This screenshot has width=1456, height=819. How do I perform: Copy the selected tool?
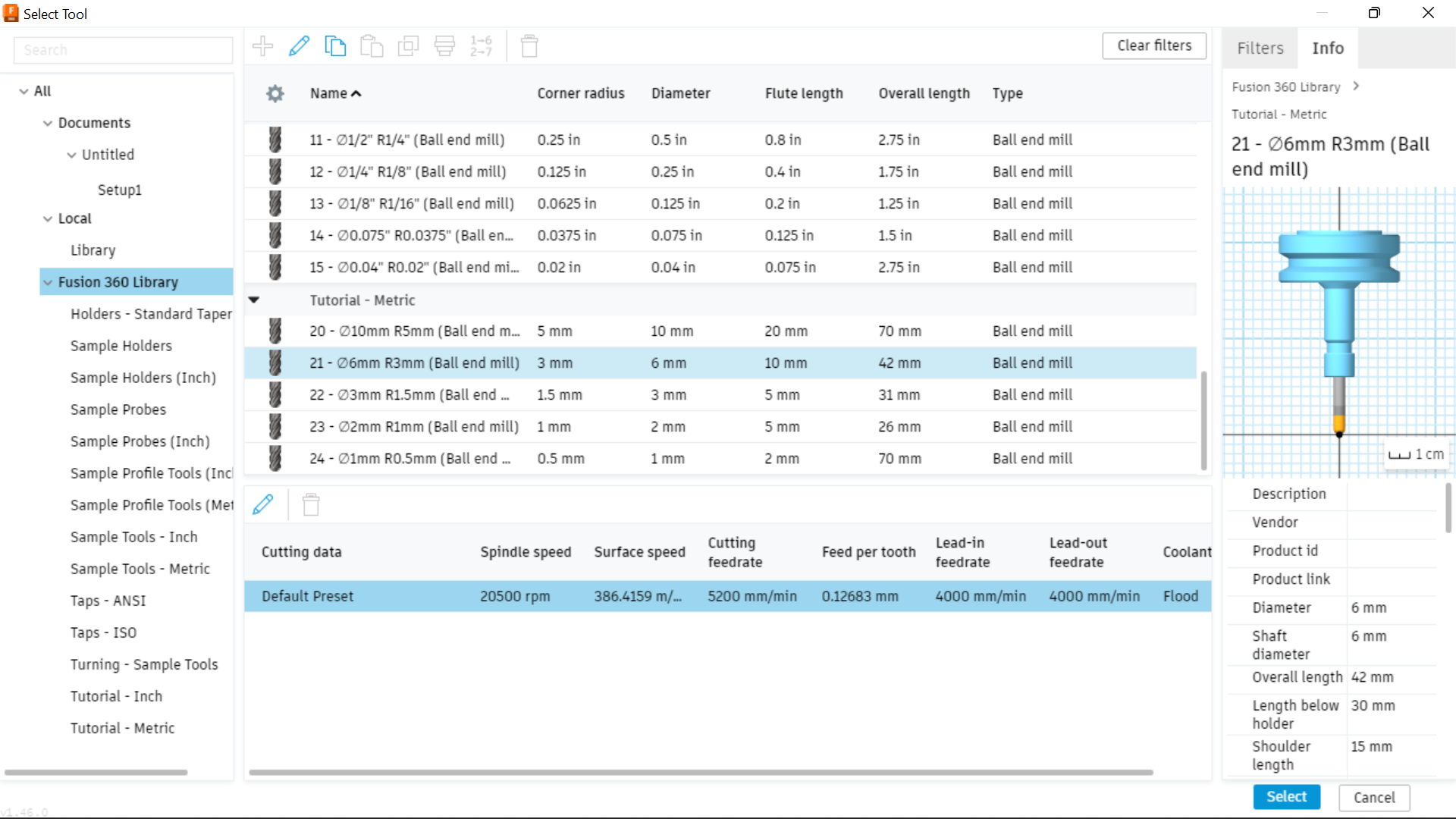point(335,45)
